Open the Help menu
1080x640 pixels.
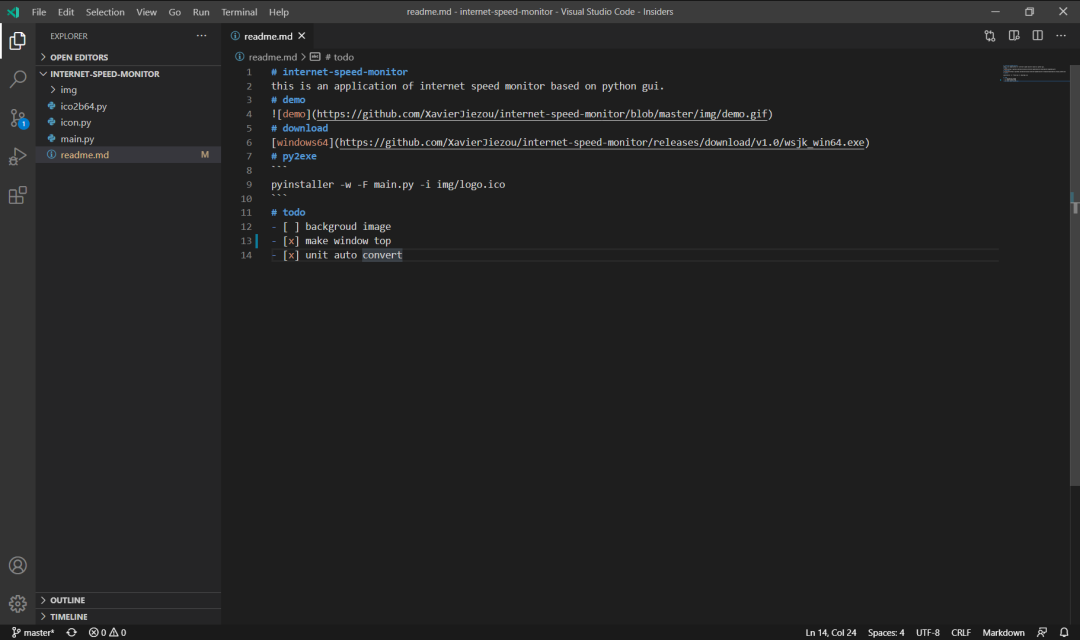pyautogui.click(x=279, y=12)
